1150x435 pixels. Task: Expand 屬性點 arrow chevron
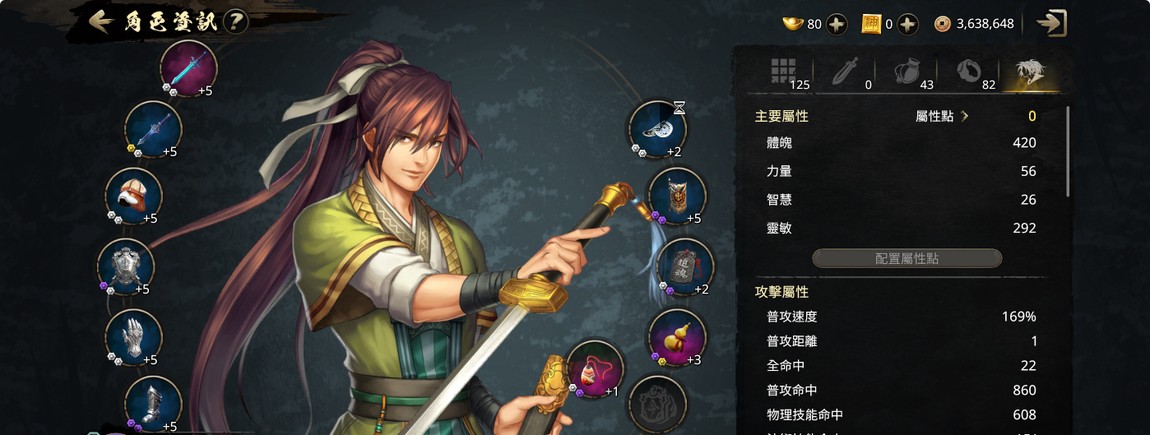pyautogui.click(x=965, y=116)
